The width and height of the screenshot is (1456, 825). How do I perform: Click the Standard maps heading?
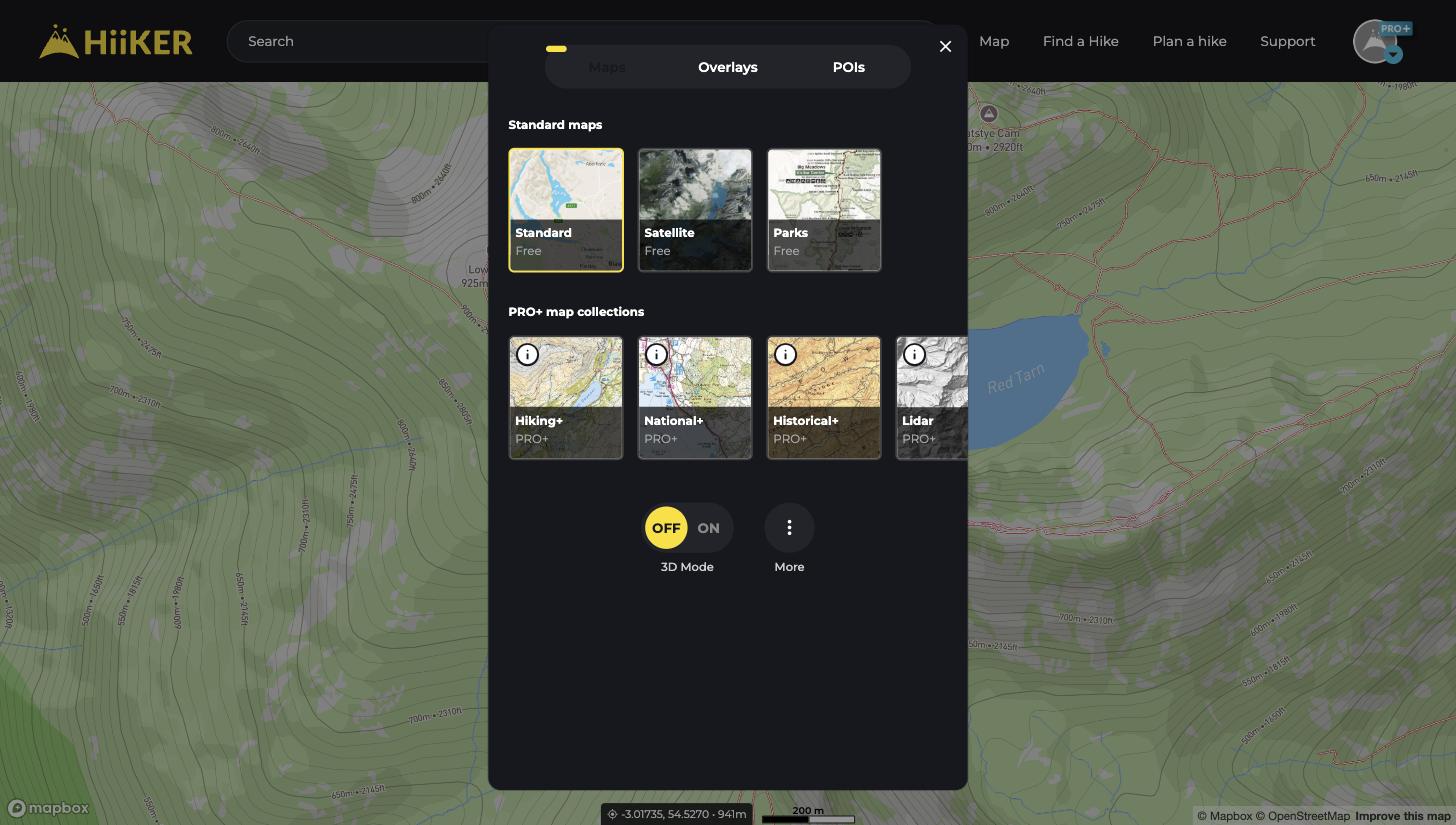pyautogui.click(x=555, y=125)
